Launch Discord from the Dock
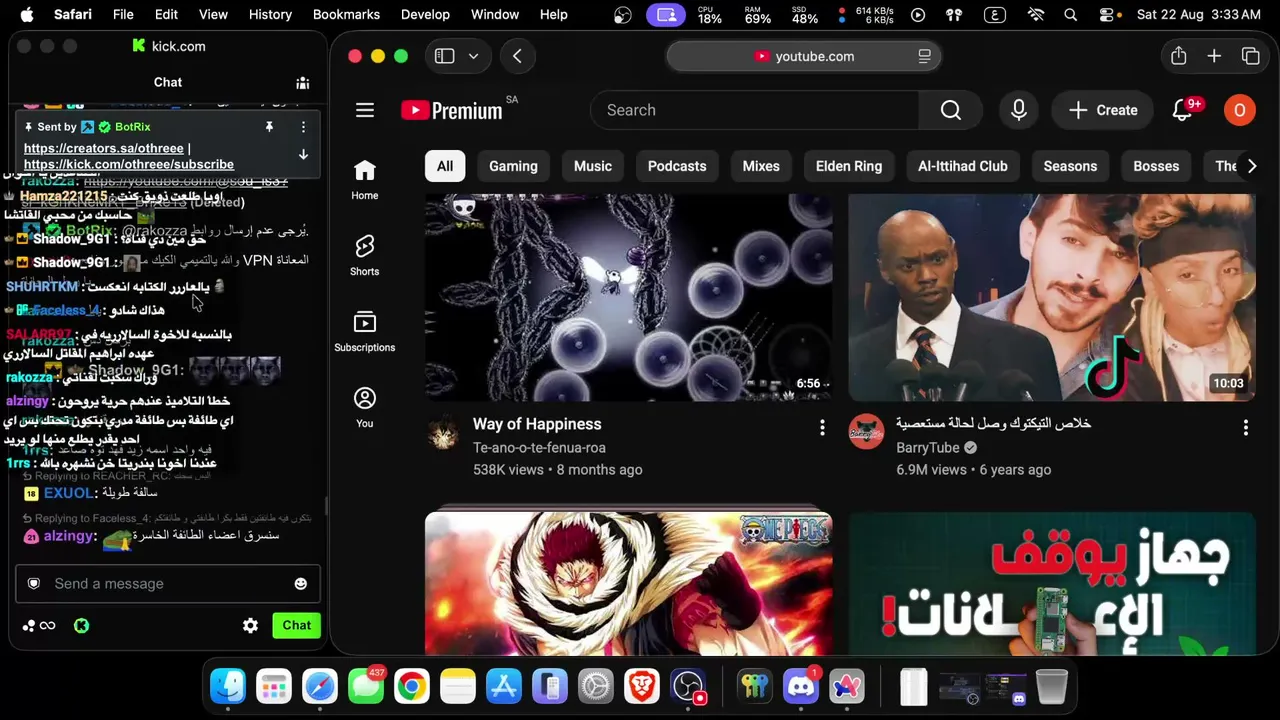Screen dimensions: 1280x720 (801, 687)
